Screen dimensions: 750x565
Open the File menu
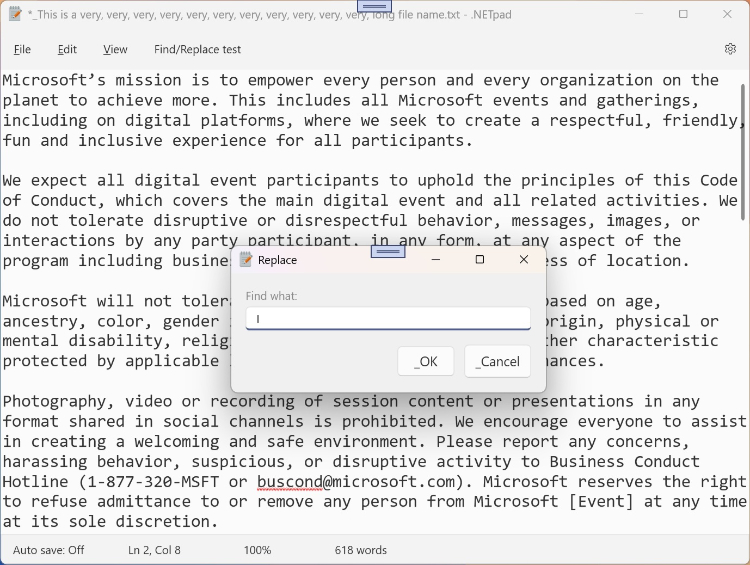point(22,49)
